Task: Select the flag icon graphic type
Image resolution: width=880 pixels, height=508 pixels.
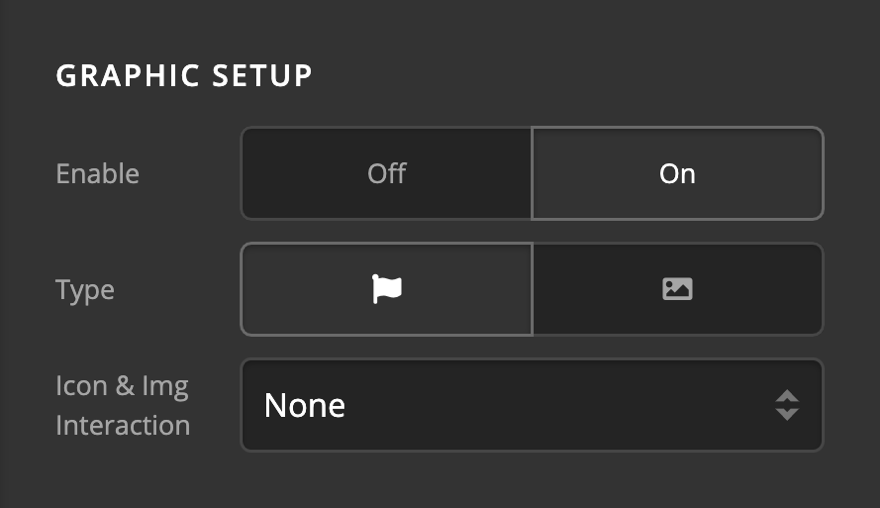Action: (x=386, y=289)
